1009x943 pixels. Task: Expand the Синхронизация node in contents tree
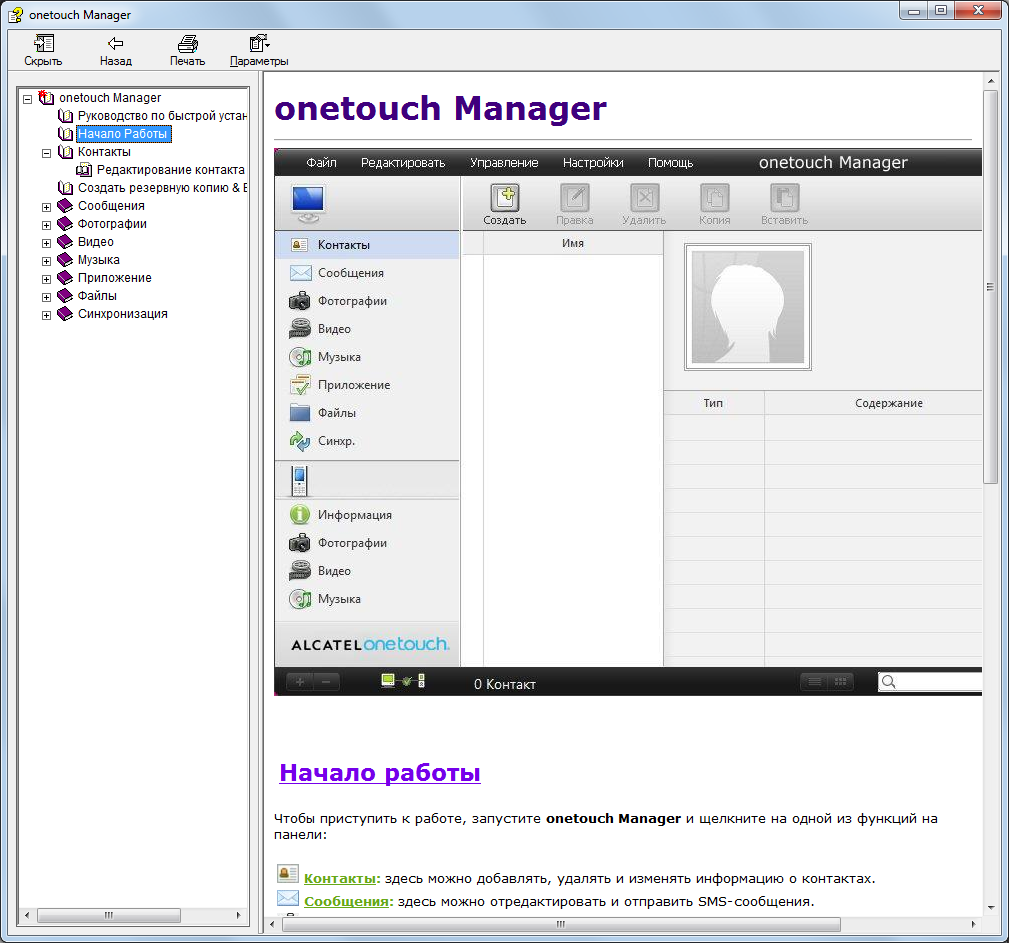(46, 315)
